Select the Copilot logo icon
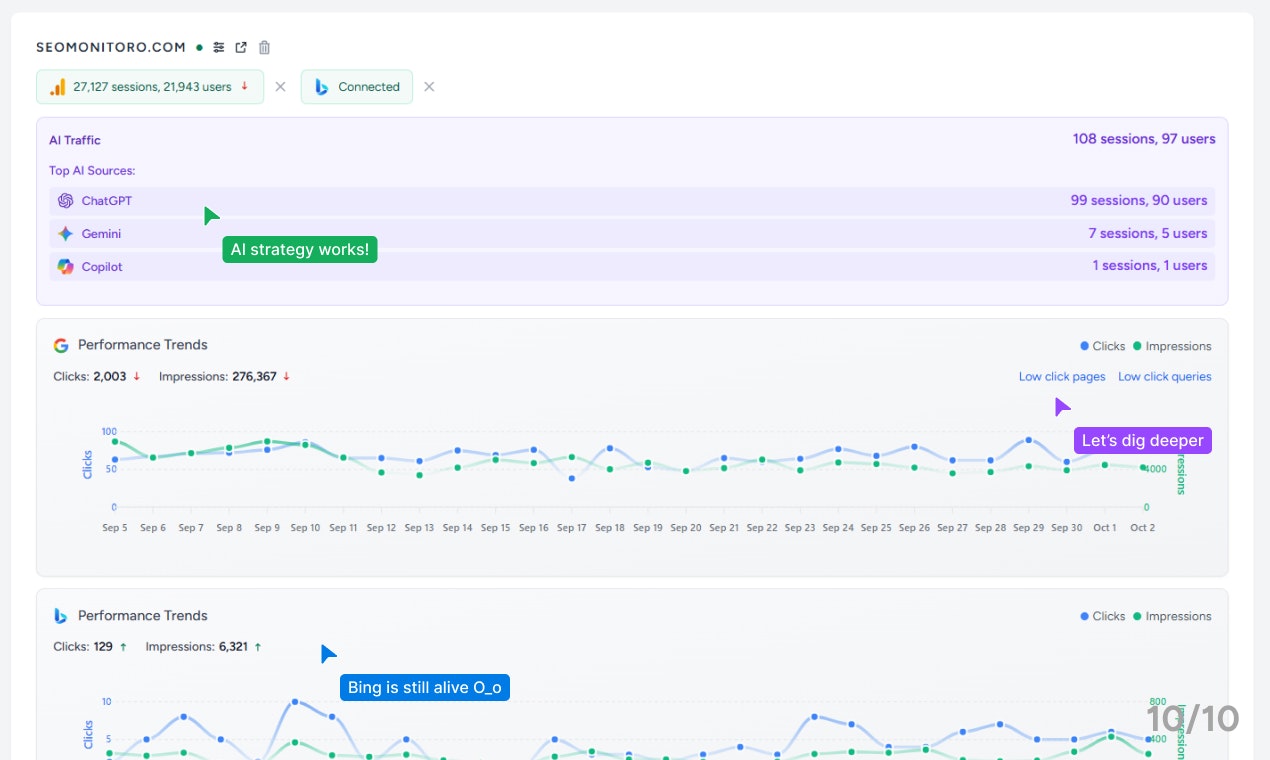Screen dimensions: 1270x760 [x=66, y=267]
